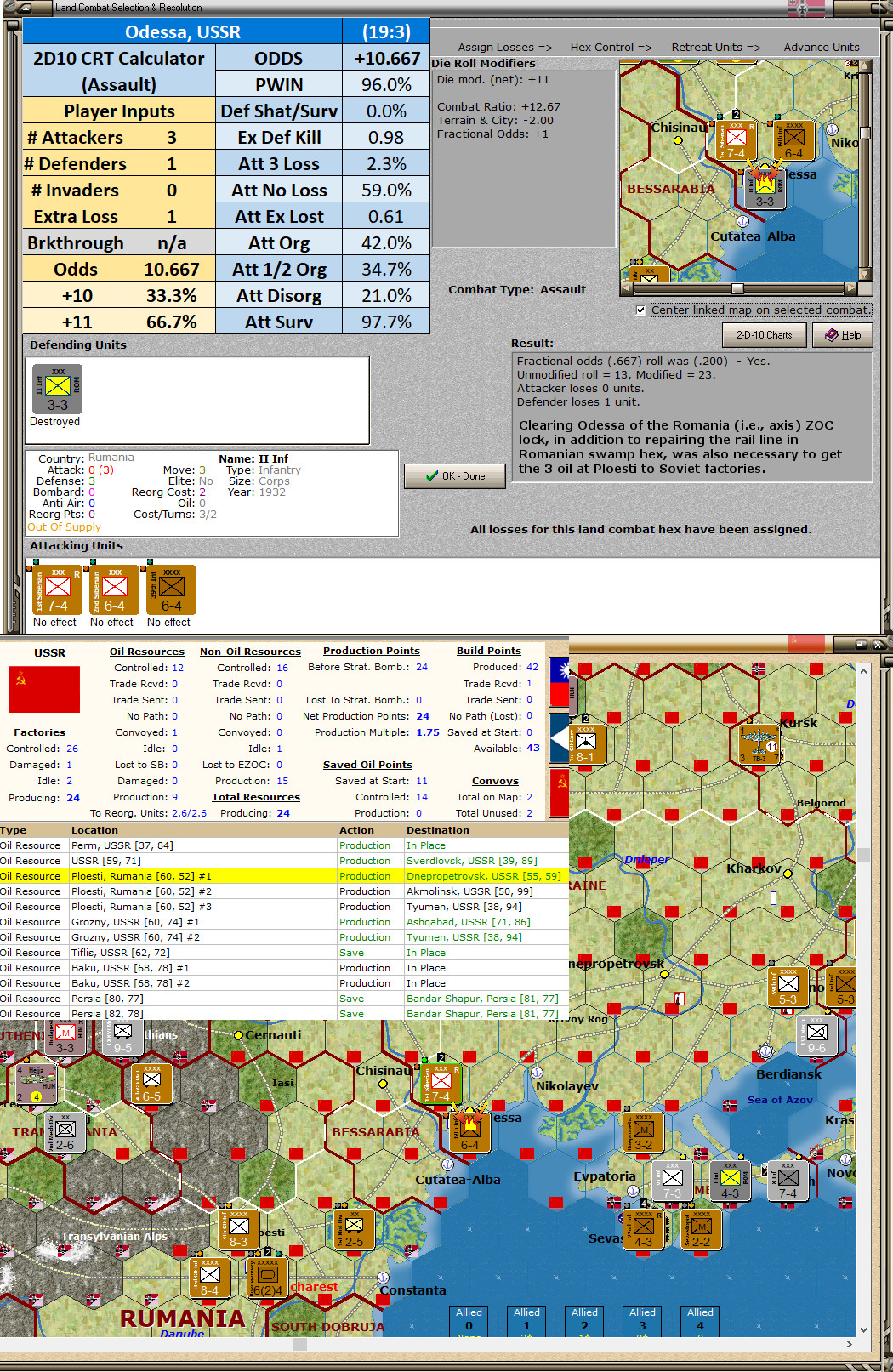Viewport: 893px width, 1372px height.
Task: Click the Allied 4 box at map bottom
Action: pyautogui.click(x=700, y=1320)
